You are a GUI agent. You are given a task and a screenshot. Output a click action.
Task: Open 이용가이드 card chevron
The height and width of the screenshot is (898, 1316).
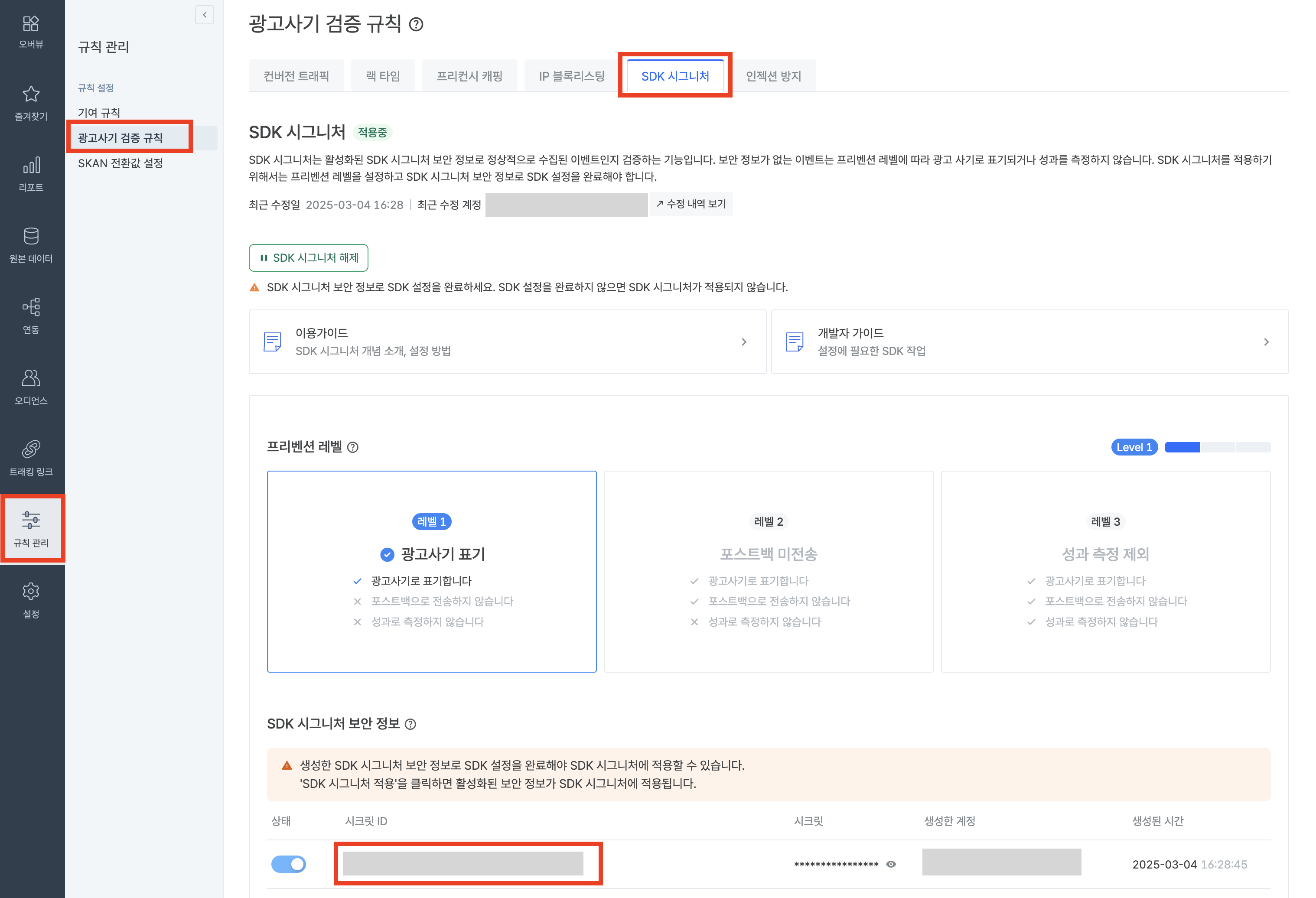tap(744, 342)
